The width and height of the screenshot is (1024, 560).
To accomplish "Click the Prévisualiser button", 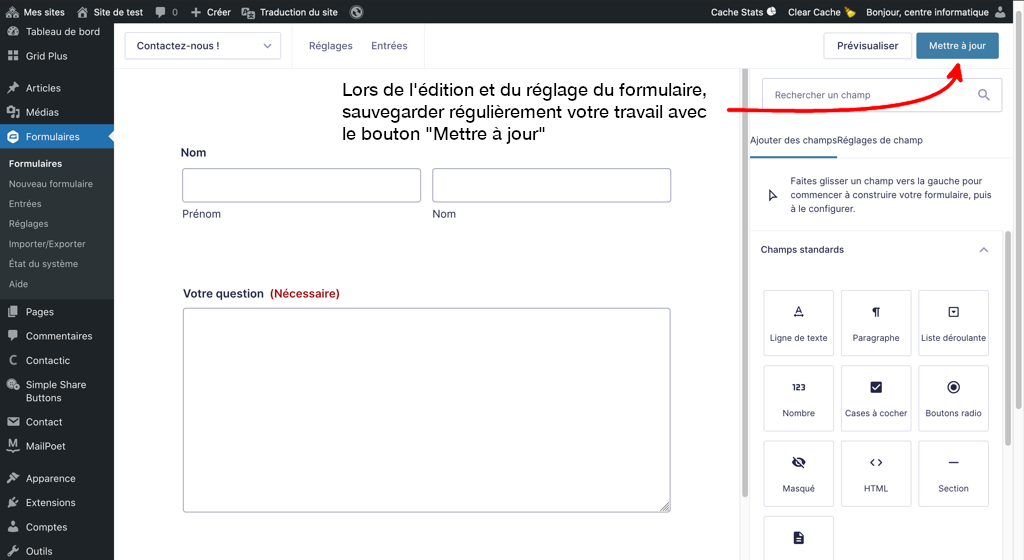I will 867,46.
